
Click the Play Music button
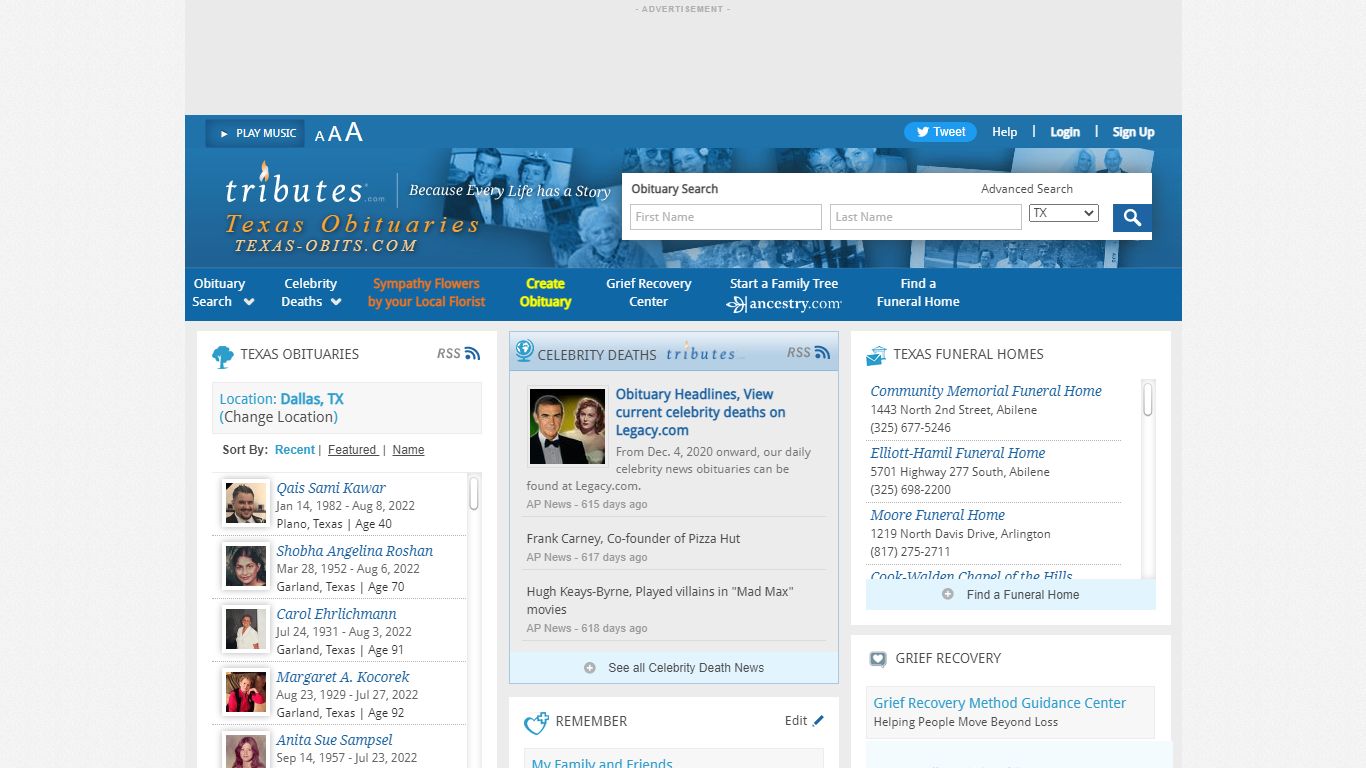coord(255,133)
